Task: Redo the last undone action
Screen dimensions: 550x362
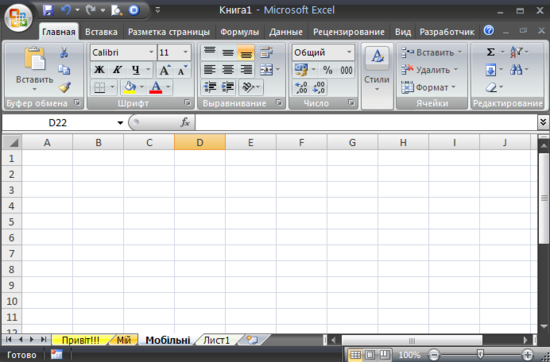Action: (x=90, y=10)
